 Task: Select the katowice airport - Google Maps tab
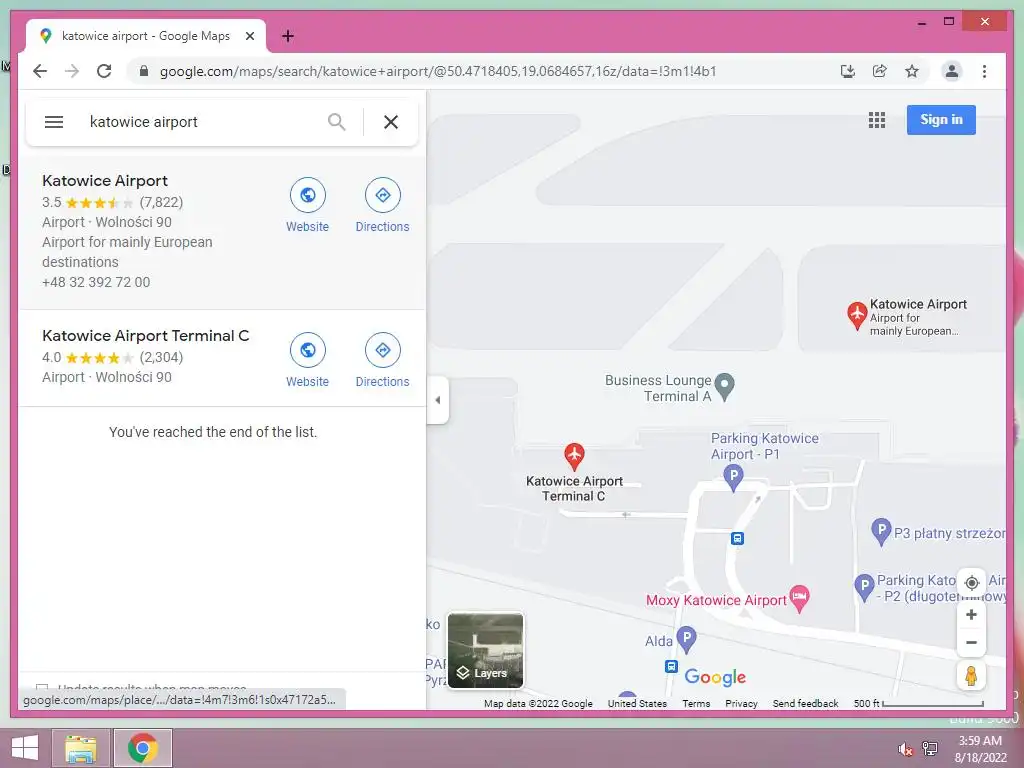tap(145, 36)
